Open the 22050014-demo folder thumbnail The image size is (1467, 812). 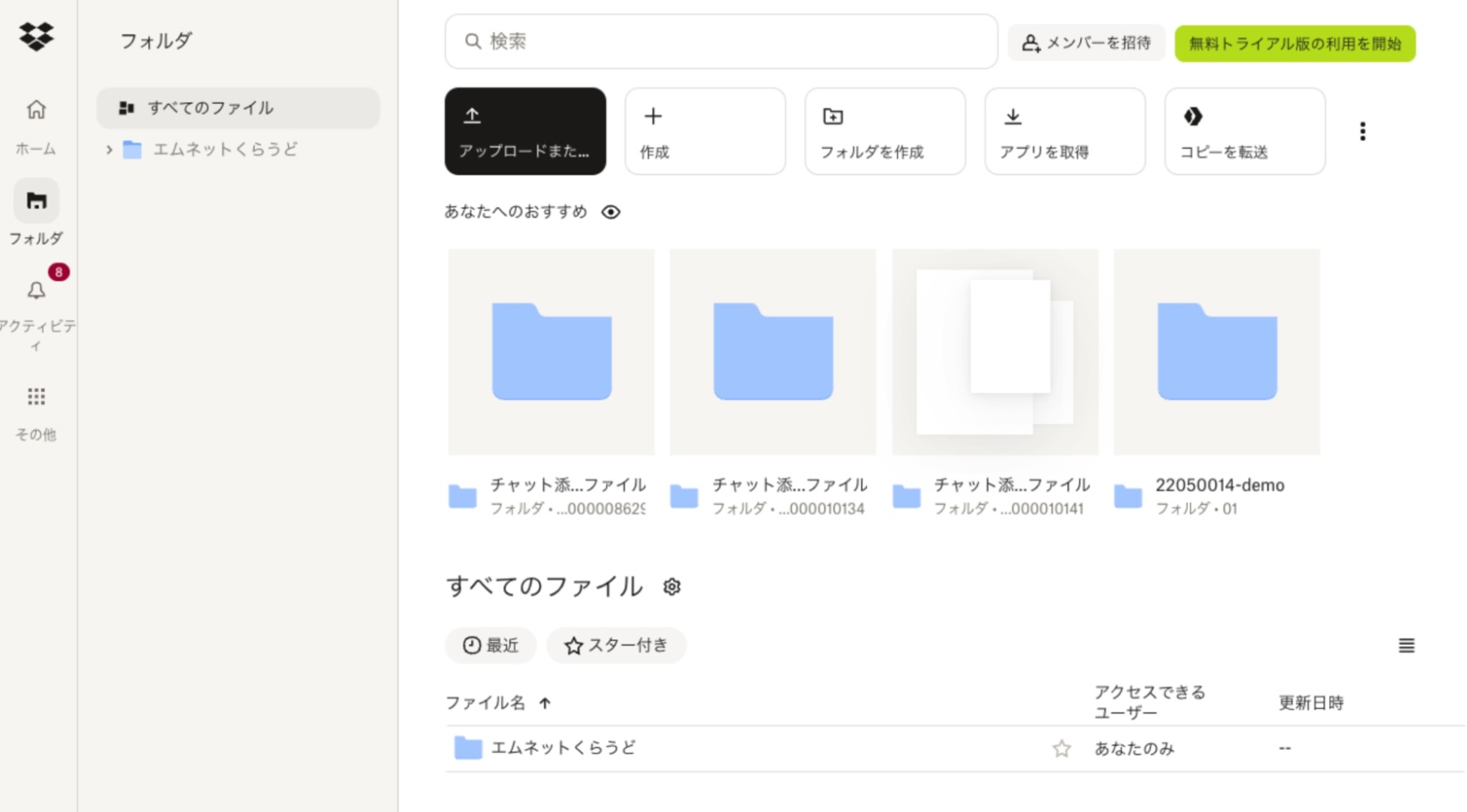[x=1216, y=351]
